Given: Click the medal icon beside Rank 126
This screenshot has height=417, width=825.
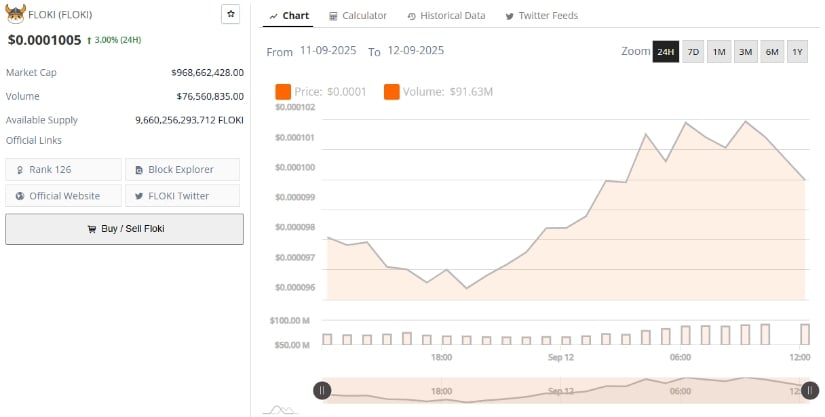Looking at the screenshot, I should 20,170.
